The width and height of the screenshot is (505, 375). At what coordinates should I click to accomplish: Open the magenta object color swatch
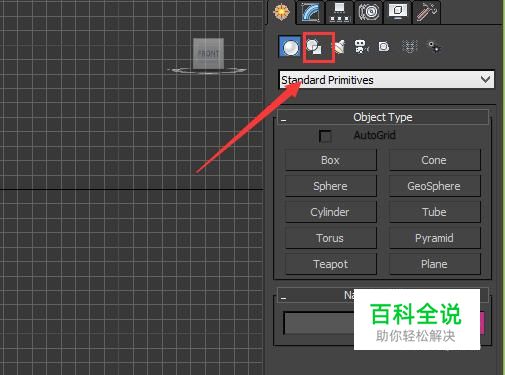tap(482, 323)
